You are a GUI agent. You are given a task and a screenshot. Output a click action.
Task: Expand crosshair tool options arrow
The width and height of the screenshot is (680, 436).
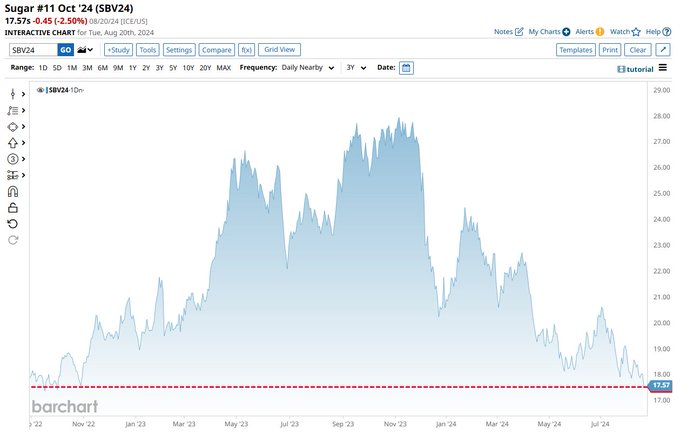pyautogui.click(x=23, y=94)
